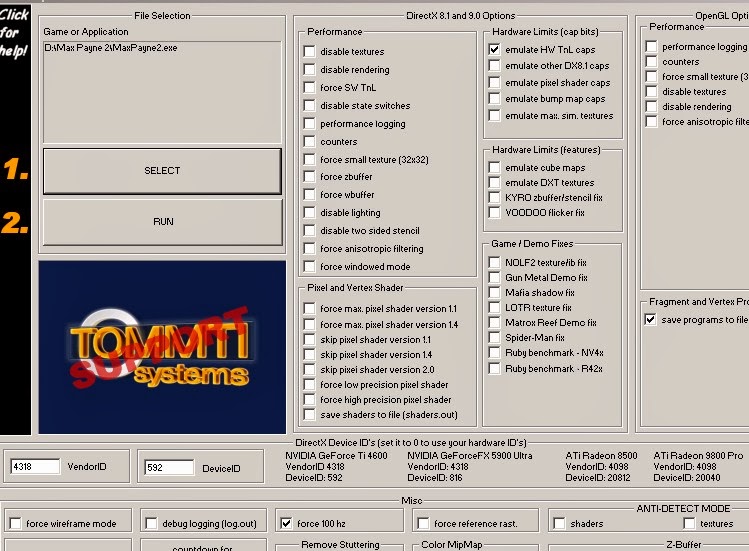The width and height of the screenshot is (749, 551).
Task: Check 'force windowed mode' option
Action: pyautogui.click(x=310, y=266)
